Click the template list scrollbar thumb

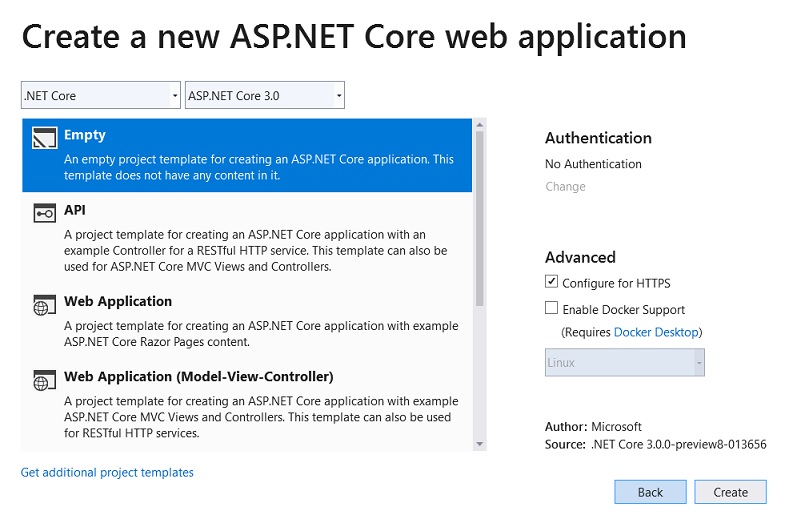click(480, 218)
